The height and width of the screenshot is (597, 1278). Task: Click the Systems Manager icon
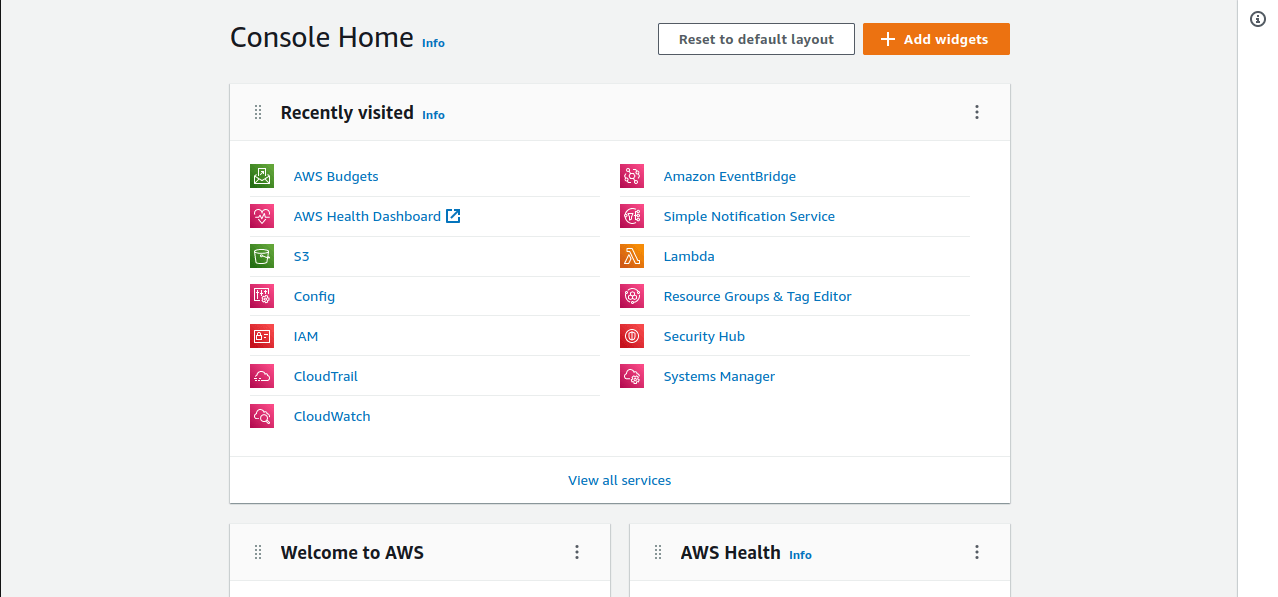632,376
